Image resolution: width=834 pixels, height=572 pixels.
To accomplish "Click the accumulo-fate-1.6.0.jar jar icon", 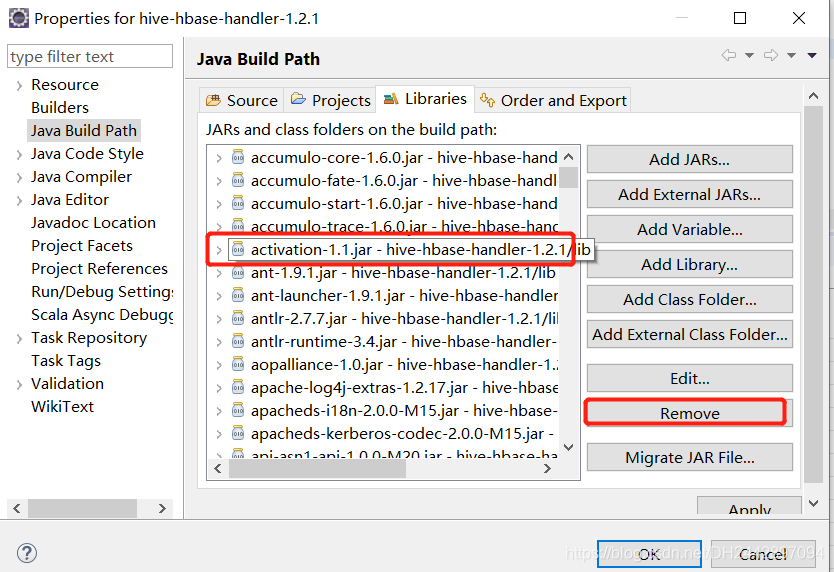I will tap(238, 180).
